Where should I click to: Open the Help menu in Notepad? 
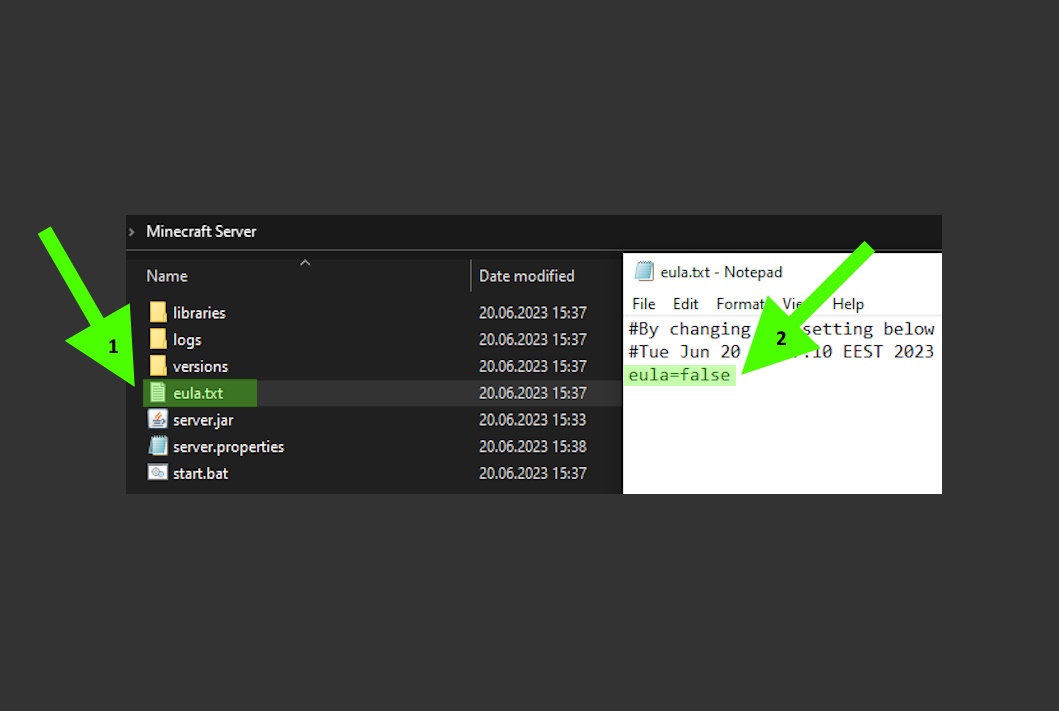coord(848,304)
